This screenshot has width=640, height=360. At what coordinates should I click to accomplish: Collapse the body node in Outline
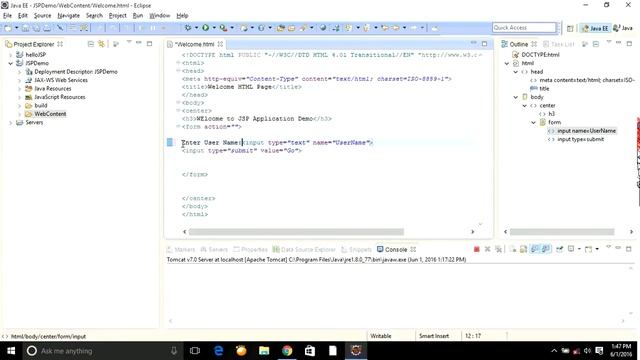tap(516, 97)
